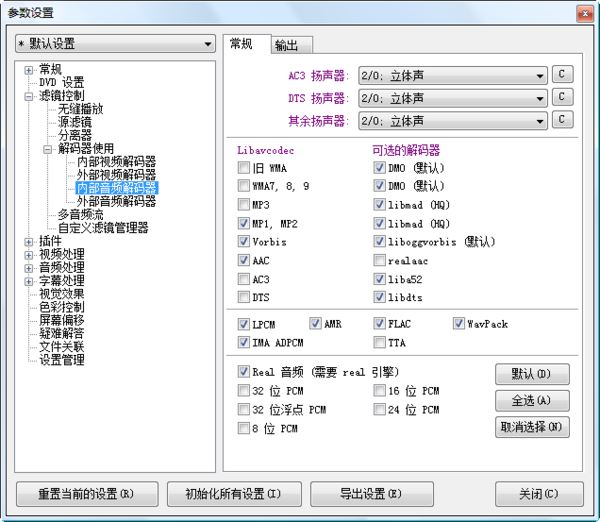Select 内部视频解码器 in the tree

click(x=116, y=161)
